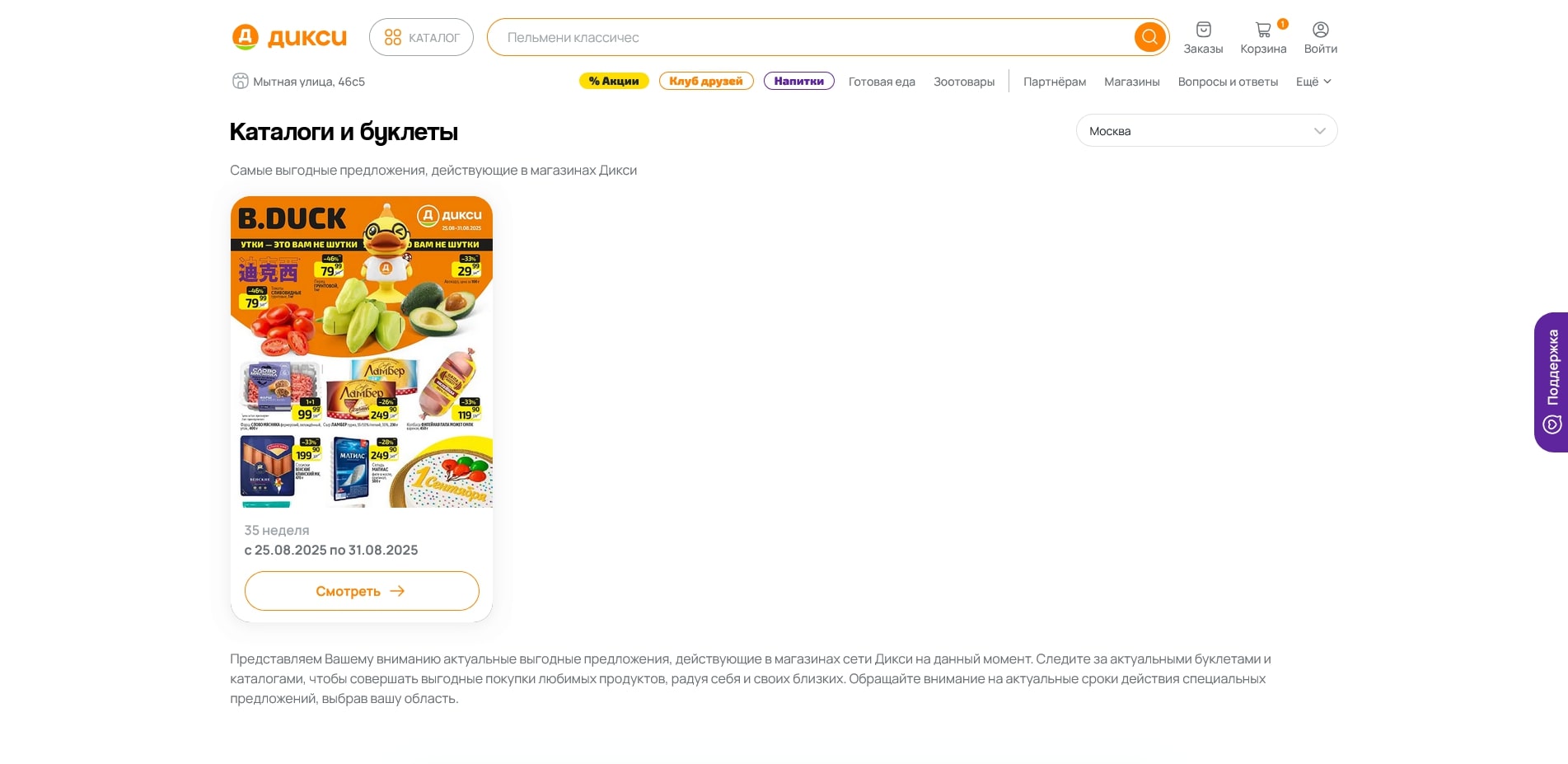Open the Корзина cart icon
The image size is (1568, 764).
pos(1263,30)
